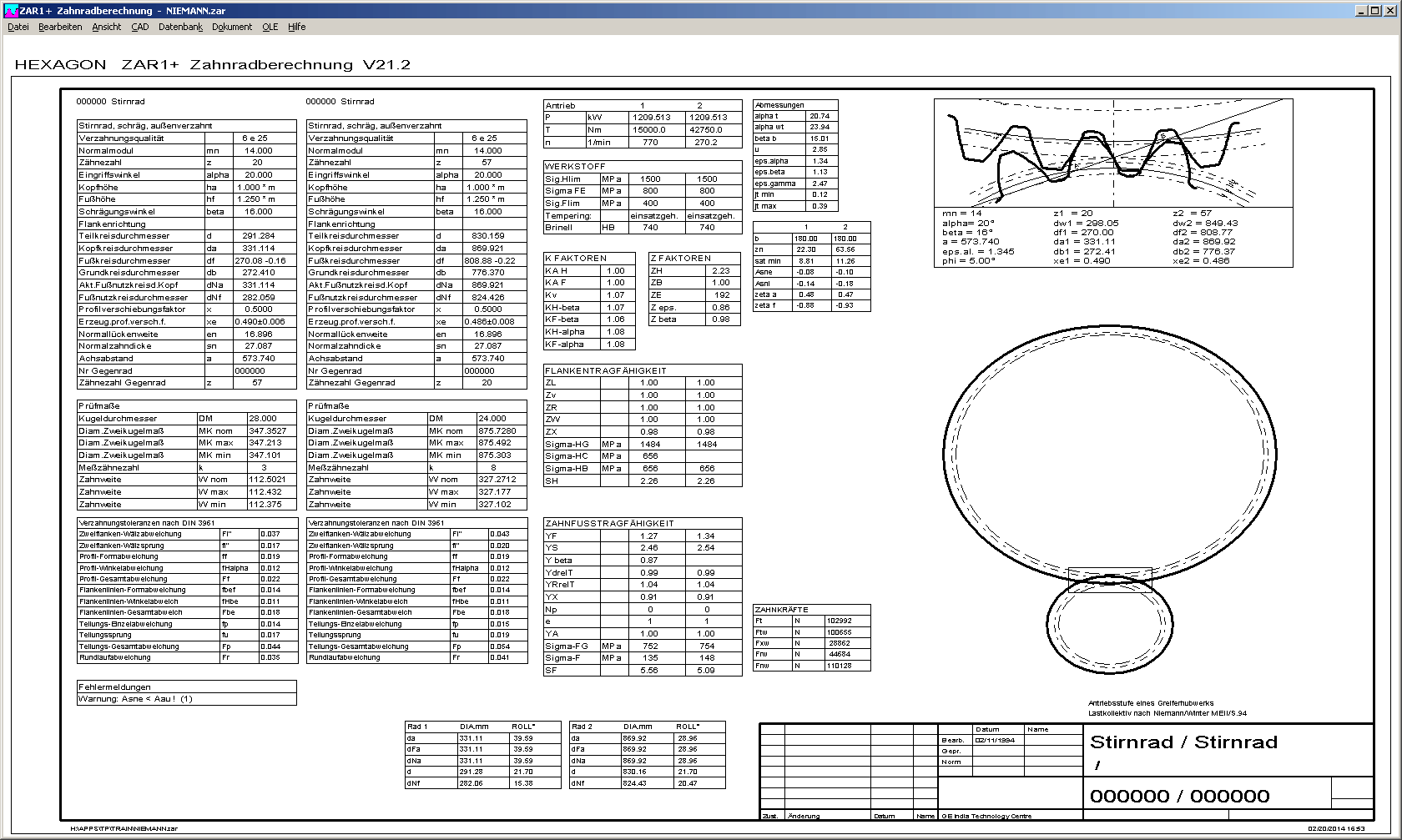Open the CAD menu

coord(139,27)
